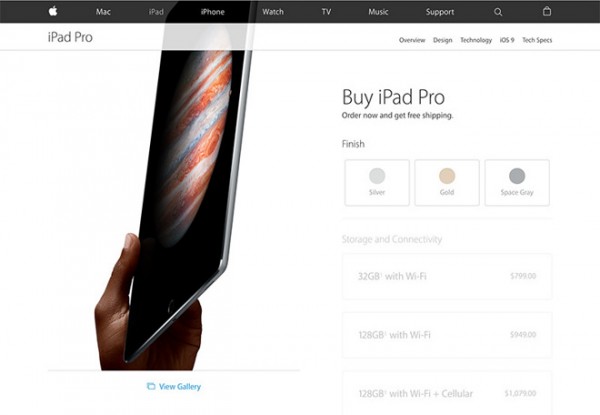Open the Mac menu item
Viewport: 600px width, 415px height.
click(103, 12)
